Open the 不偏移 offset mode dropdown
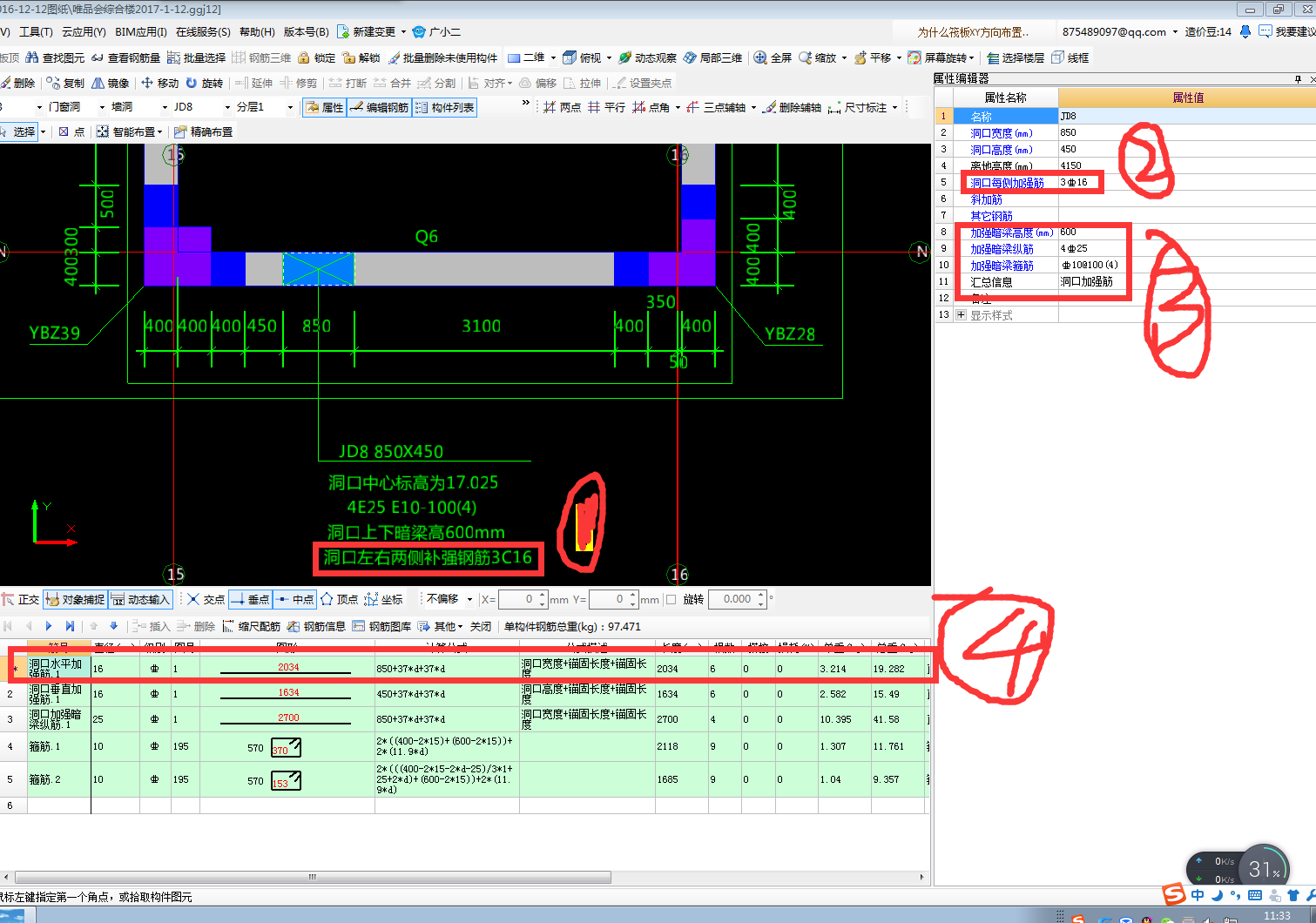 point(469,599)
